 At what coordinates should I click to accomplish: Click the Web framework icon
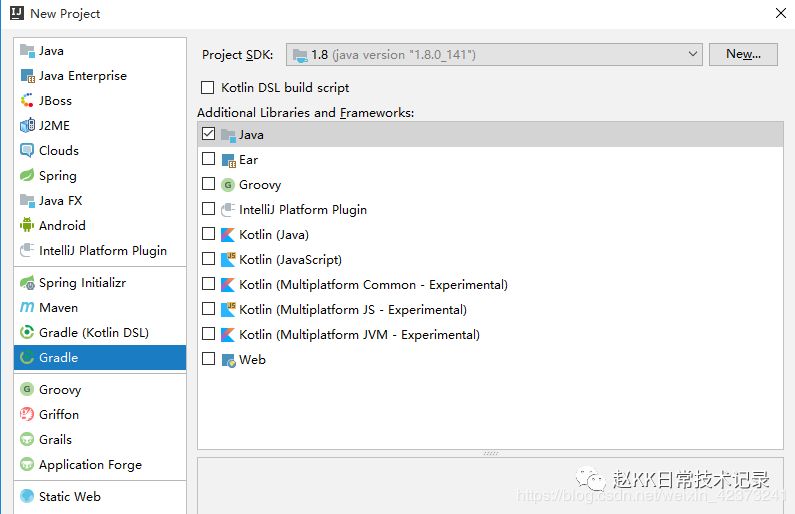click(x=229, y=360)
